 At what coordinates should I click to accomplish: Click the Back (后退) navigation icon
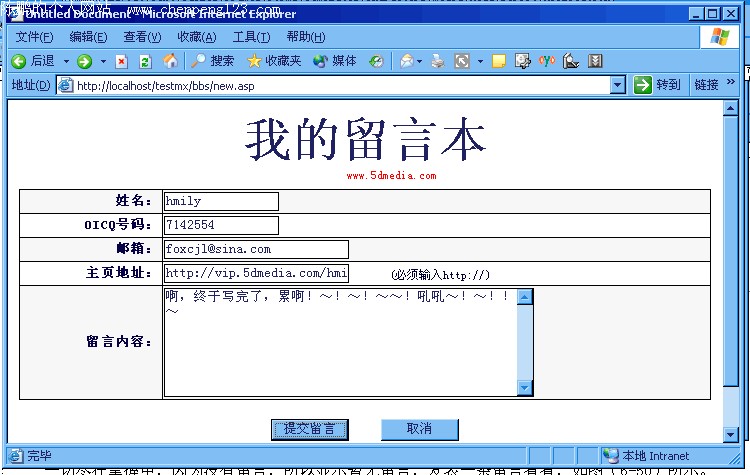point(19,61)
